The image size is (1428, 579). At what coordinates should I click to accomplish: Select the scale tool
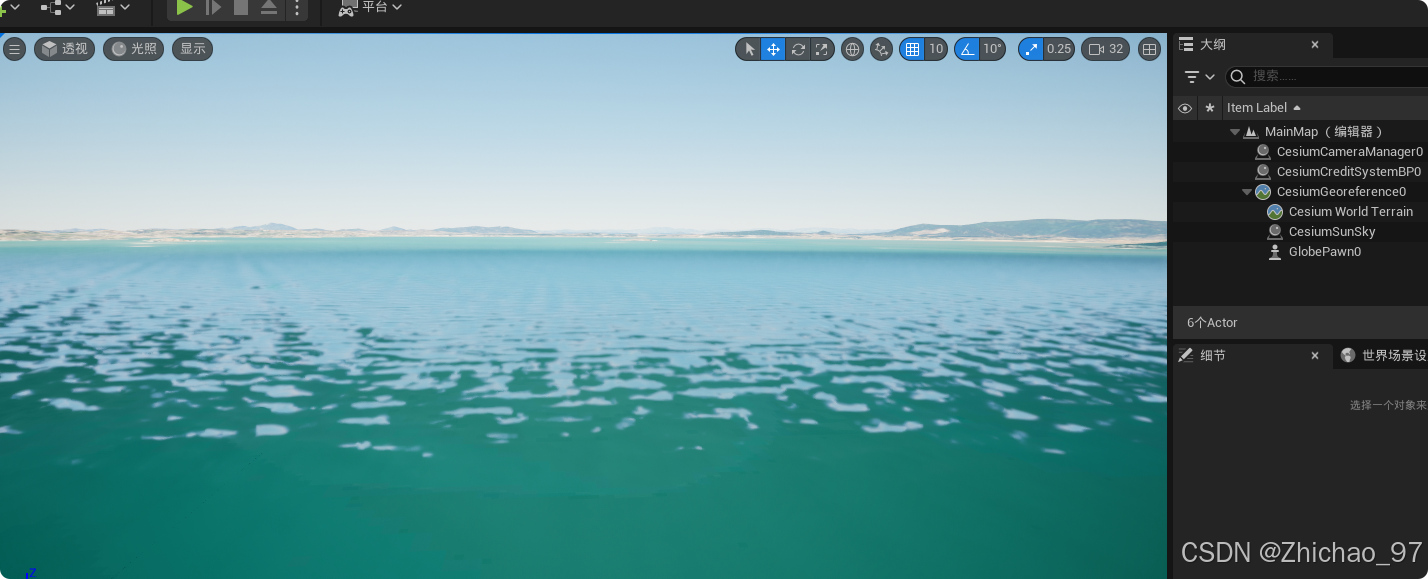822,49
